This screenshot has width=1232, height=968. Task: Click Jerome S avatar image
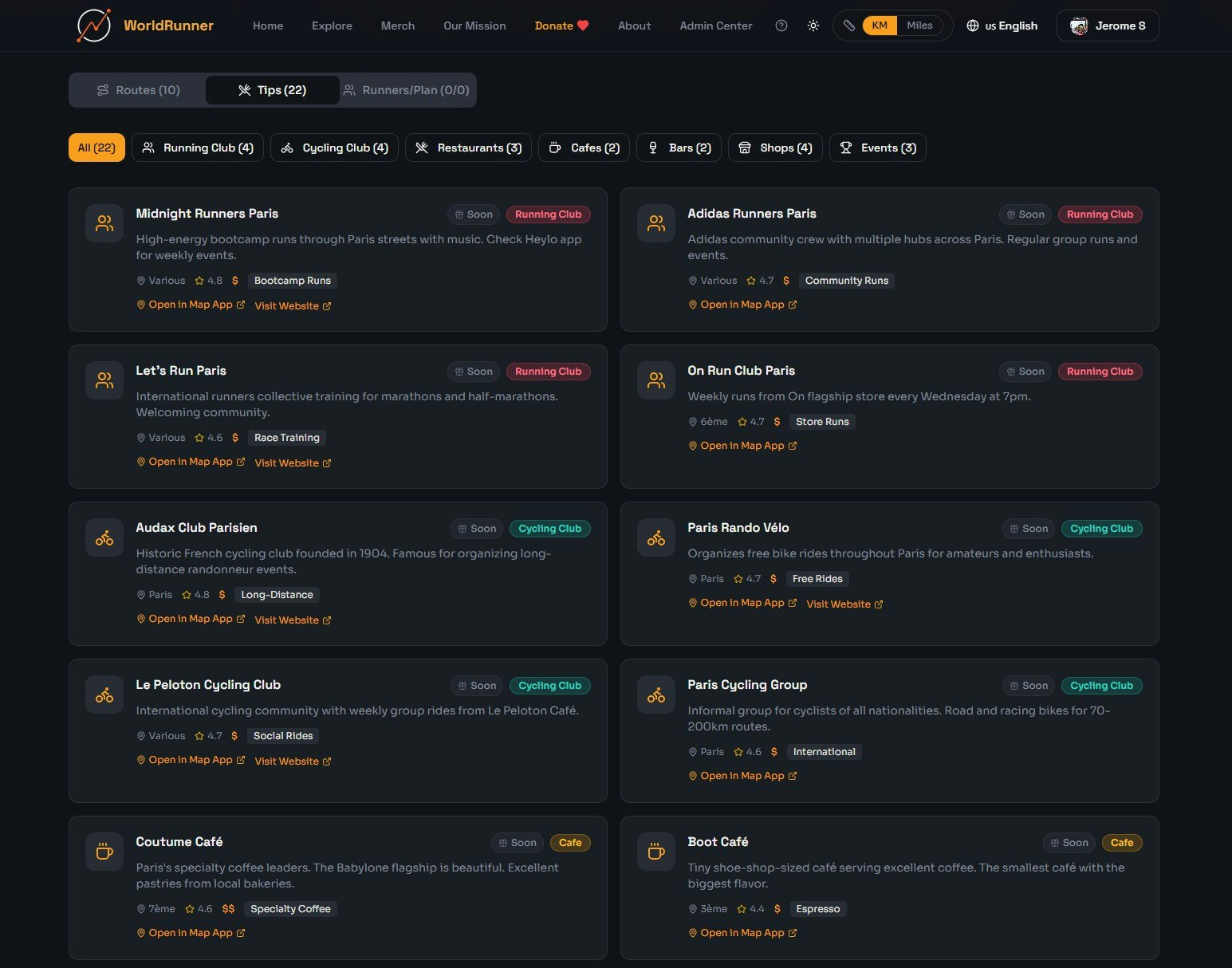coord(1079,26)
